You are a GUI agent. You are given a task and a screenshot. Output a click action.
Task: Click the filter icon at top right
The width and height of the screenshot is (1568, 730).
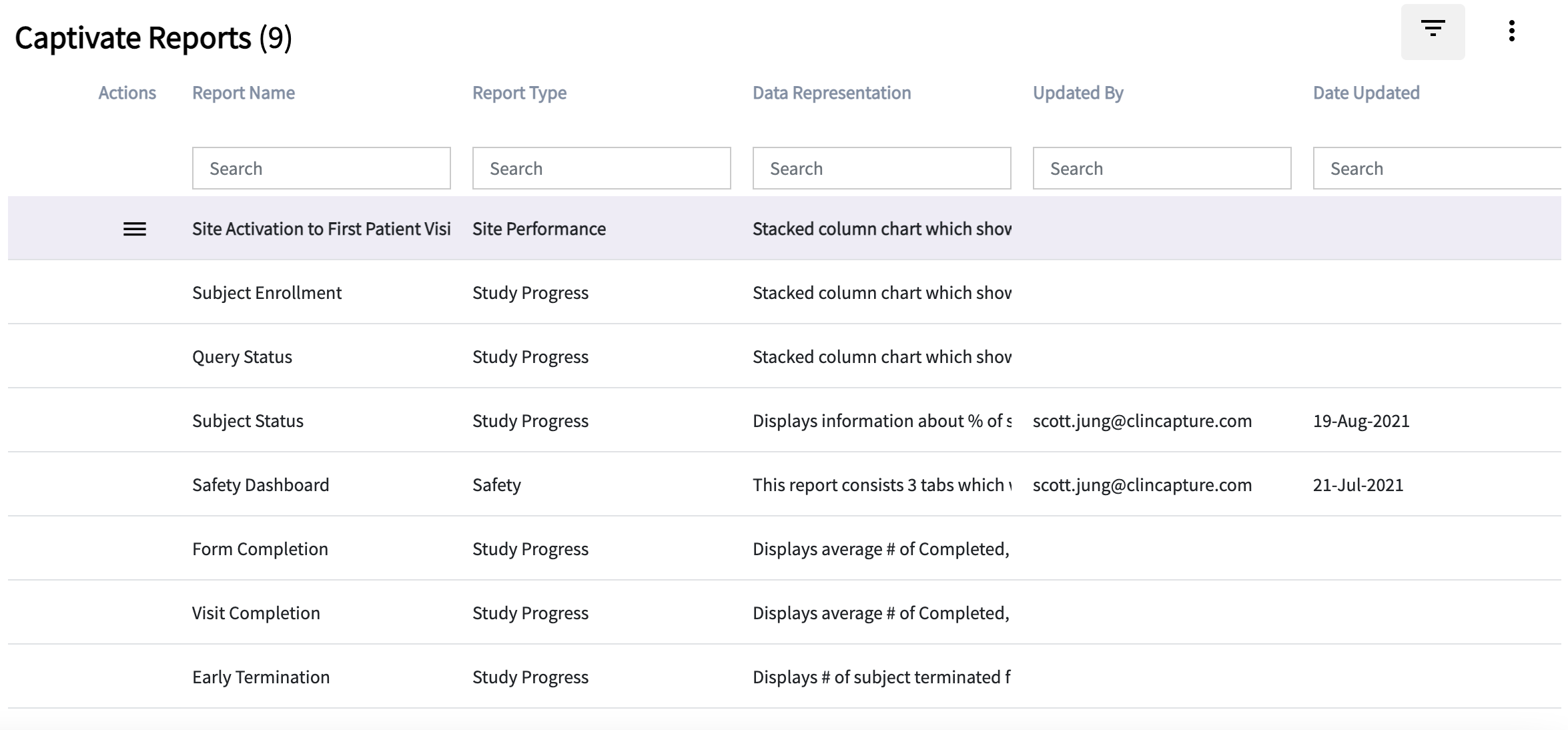(1433, 31)
